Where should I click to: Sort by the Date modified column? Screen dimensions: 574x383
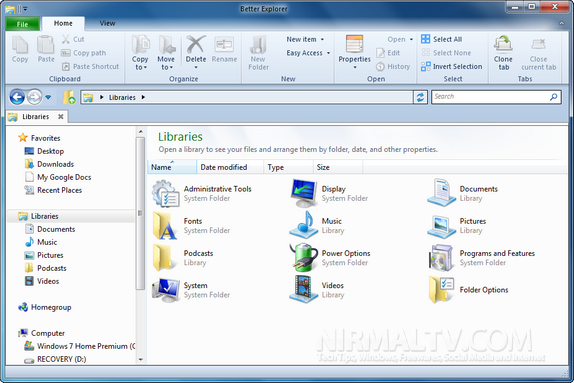click(230, 167)
